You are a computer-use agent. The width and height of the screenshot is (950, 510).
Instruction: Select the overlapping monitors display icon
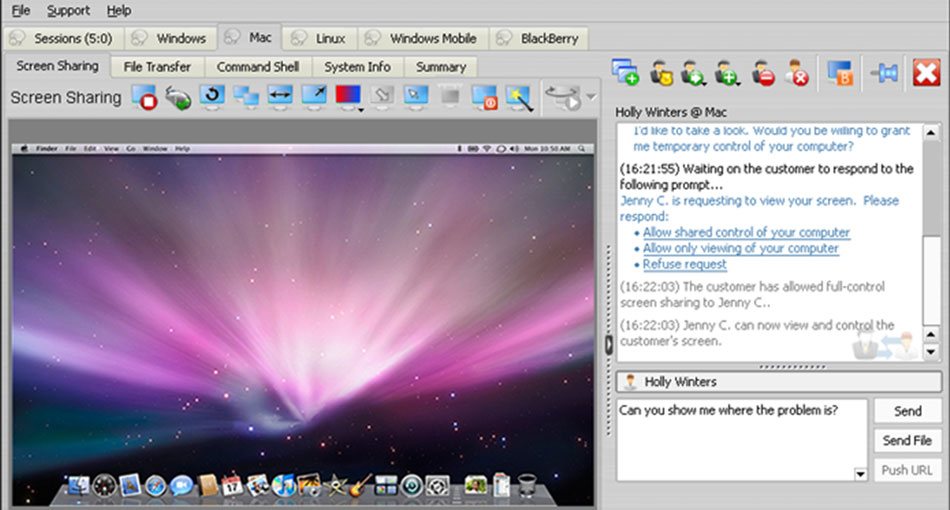[247, 97]
